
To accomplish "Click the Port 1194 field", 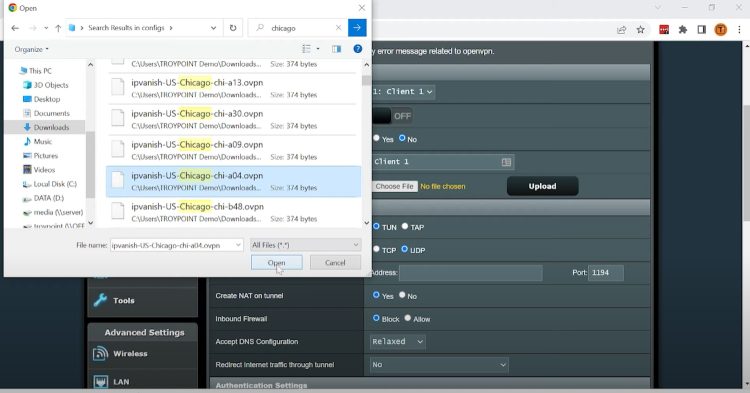I will (606, 273).
